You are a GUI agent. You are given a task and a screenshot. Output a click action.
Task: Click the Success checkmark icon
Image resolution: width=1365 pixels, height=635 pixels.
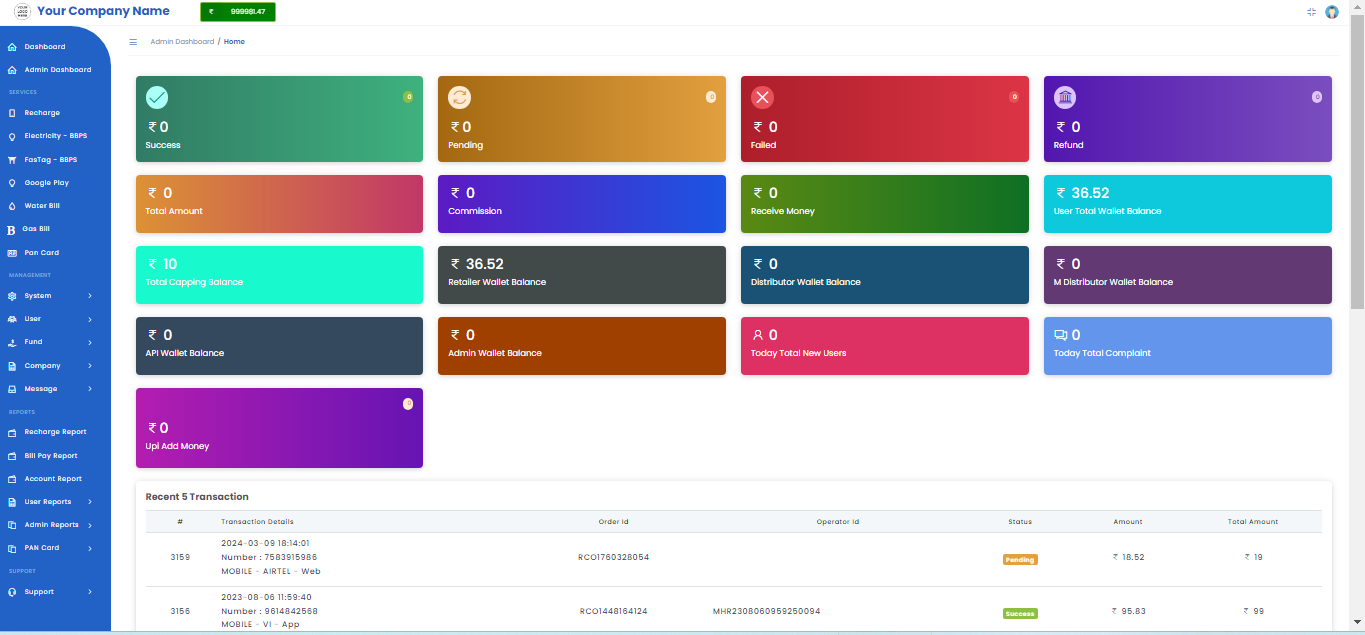click(157, 97)
